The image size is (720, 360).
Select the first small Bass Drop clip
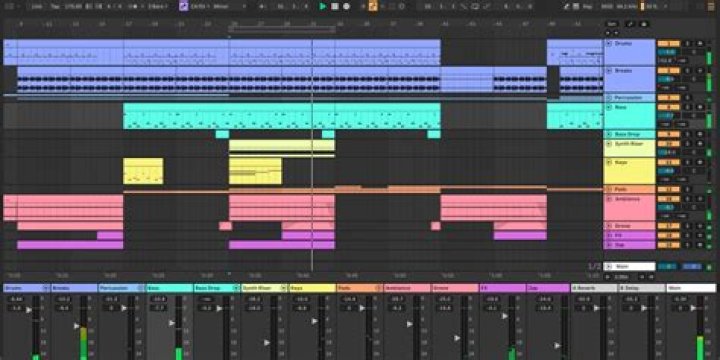[x=222, y=134]
